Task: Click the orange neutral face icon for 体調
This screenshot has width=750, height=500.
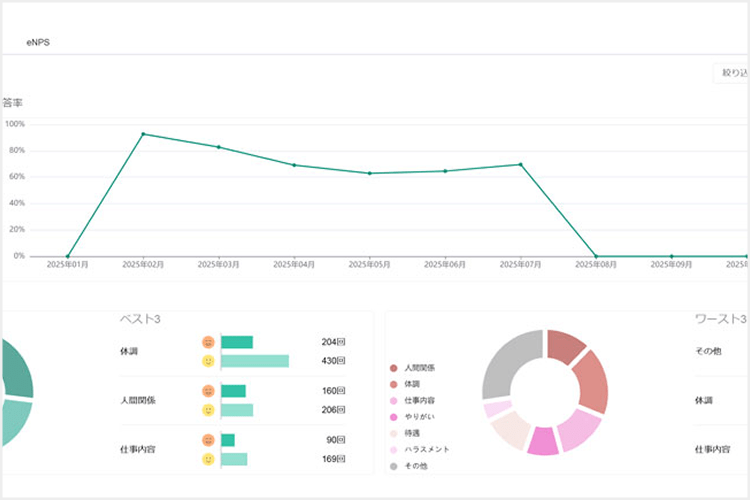Action: click(x=208, y=342)
